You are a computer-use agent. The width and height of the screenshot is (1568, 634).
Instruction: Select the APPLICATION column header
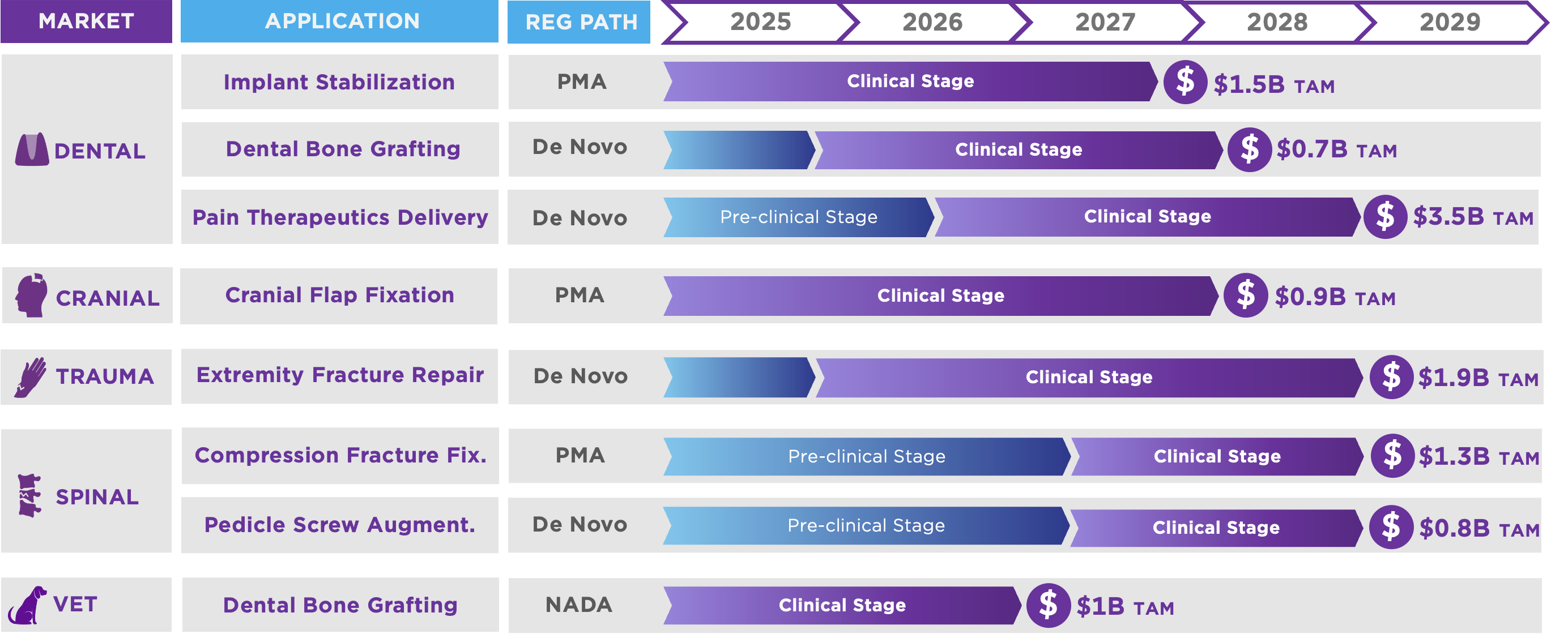342,22
